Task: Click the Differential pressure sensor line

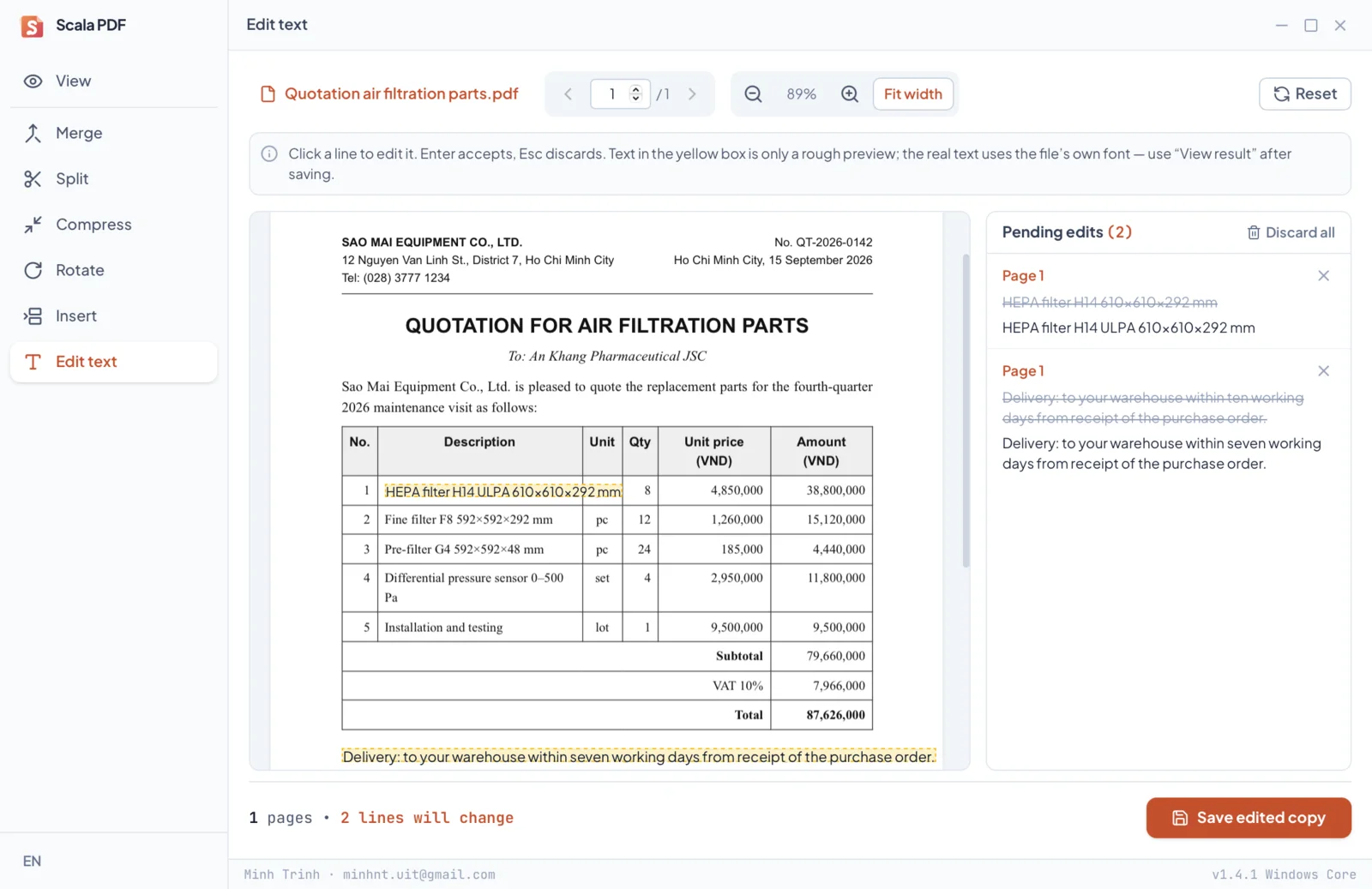Action: [x=473, y=578]
